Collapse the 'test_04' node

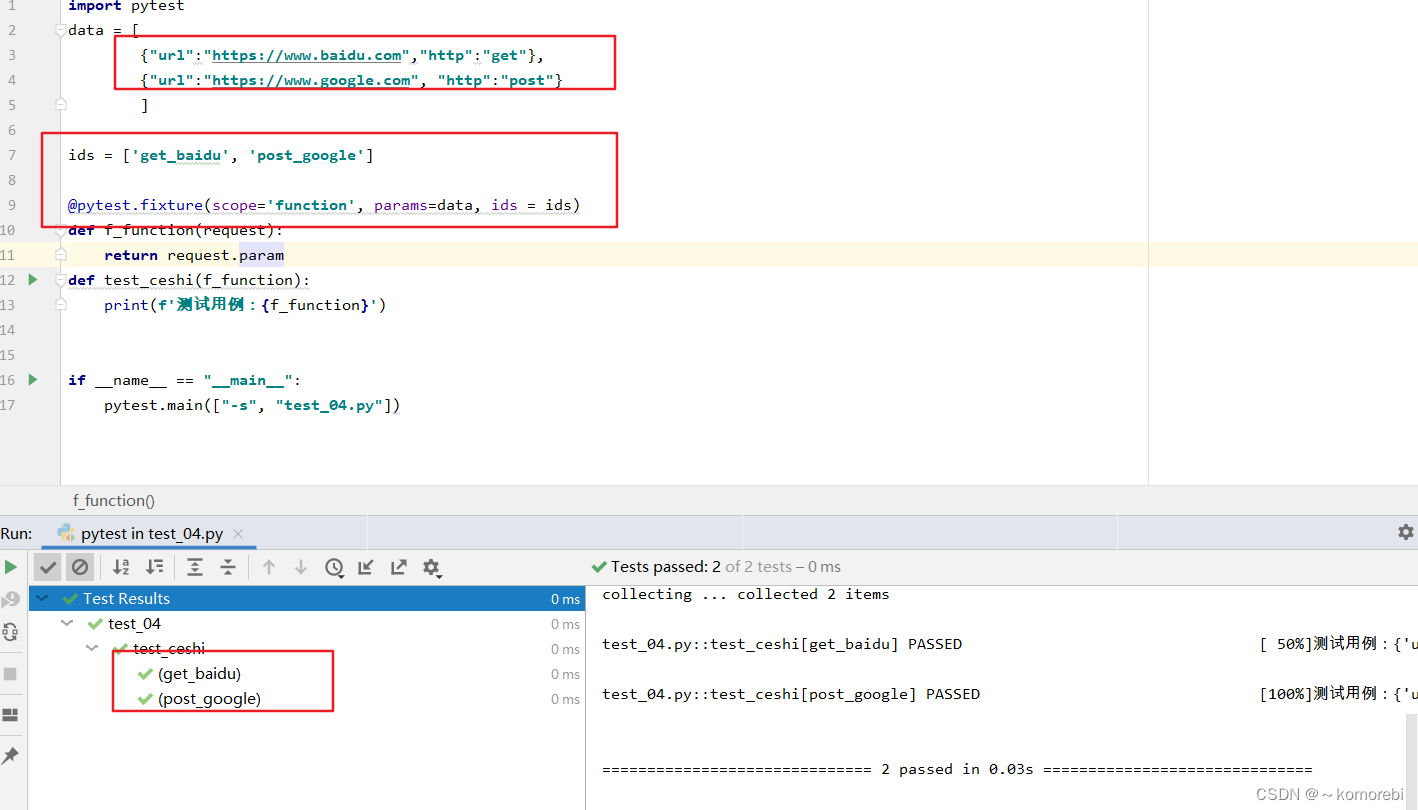[x=67, y=623]
